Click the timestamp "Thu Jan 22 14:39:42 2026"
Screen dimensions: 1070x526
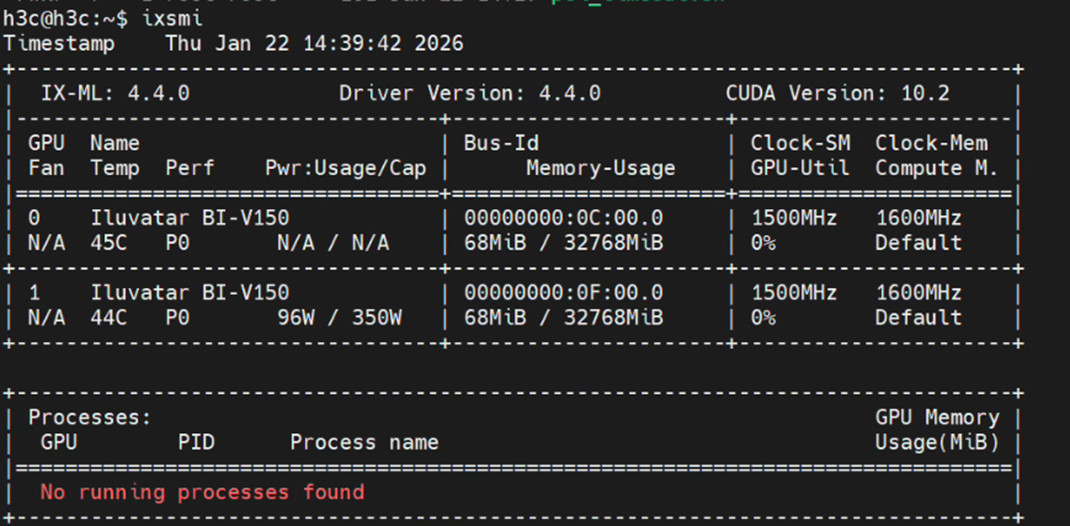click(x=315, y=44)
